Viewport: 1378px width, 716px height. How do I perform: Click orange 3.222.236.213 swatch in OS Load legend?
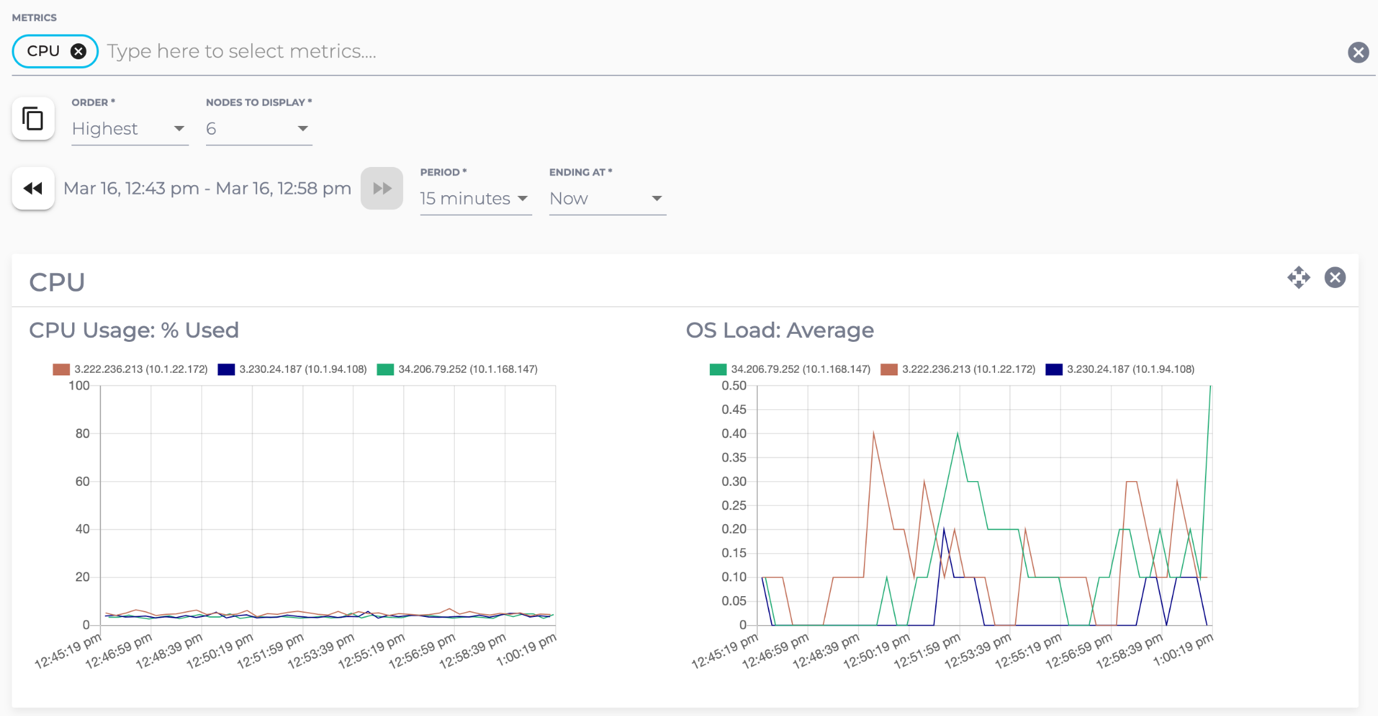pyautogui.click(x=889, y=369)
